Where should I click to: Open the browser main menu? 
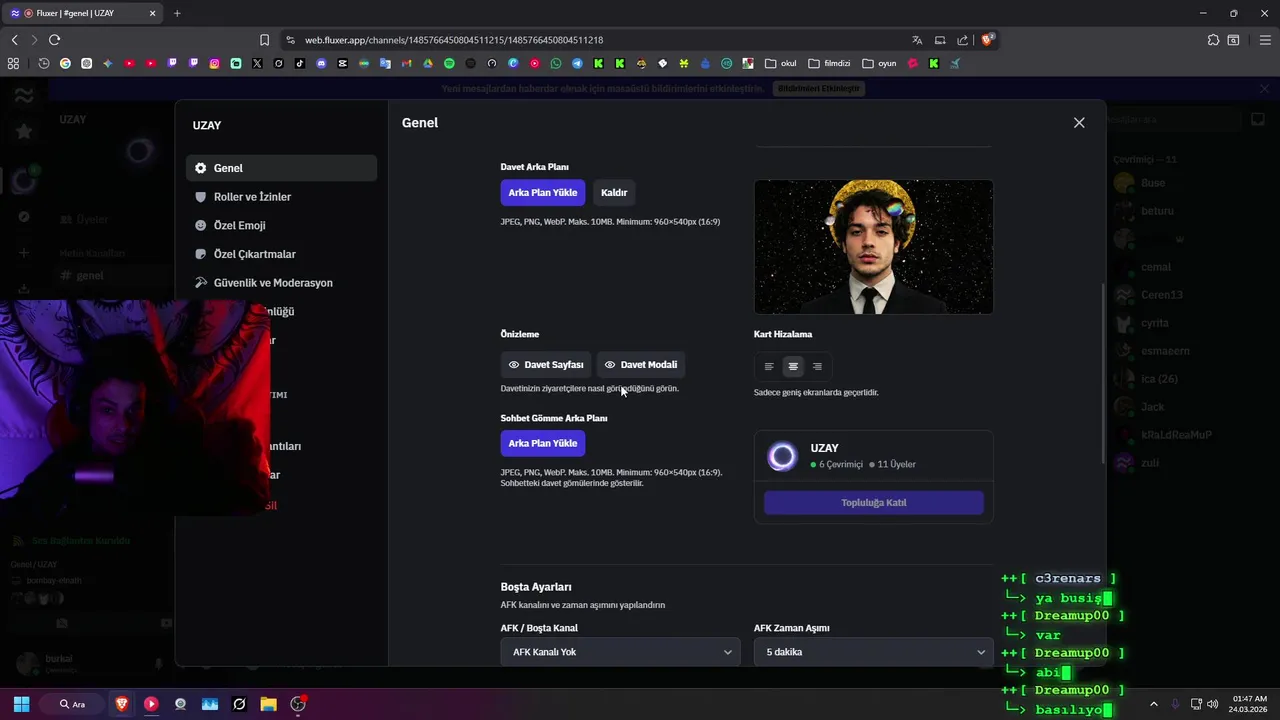pyautogui.click(x=1265, y=40)
